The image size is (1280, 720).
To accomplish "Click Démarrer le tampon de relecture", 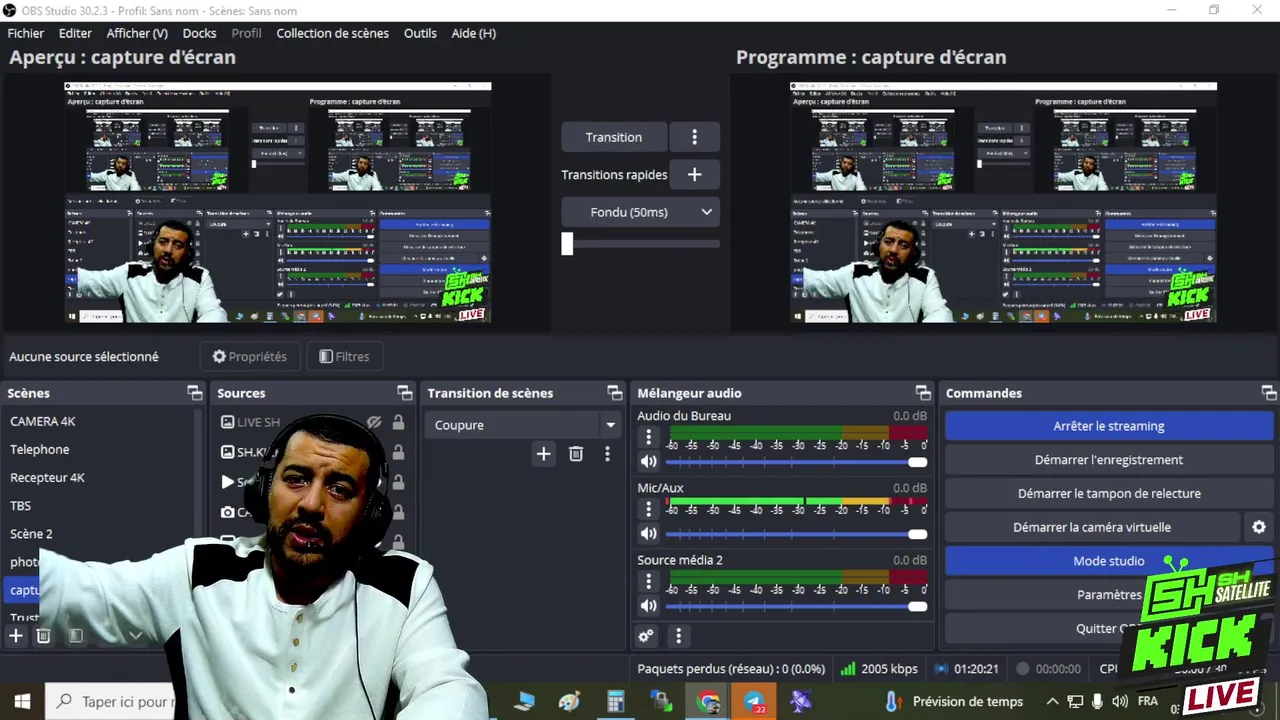I will point(1108,493).
